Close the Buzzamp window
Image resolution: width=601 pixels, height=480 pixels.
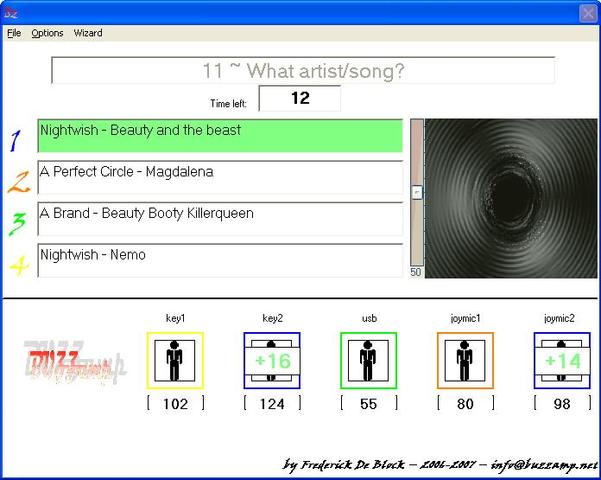(x=588, y=13)
